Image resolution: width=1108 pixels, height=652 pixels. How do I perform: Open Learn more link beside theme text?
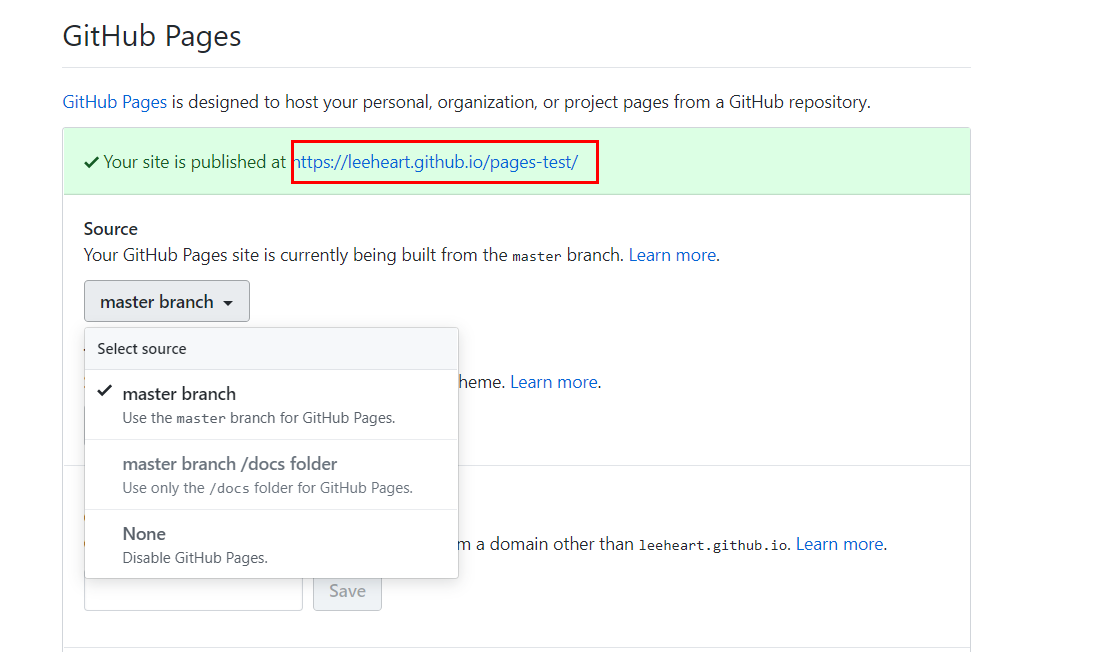pos(554,382)
